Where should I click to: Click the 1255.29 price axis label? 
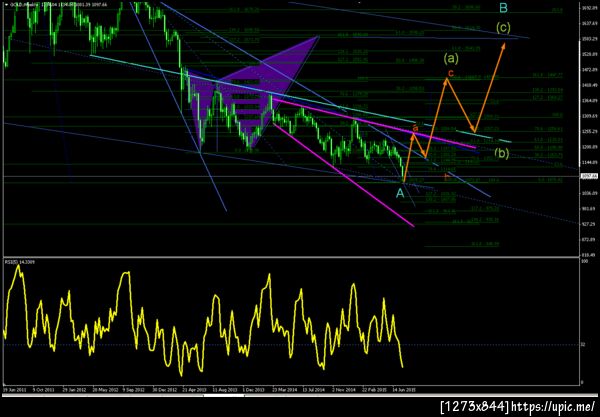coord(588,131)
